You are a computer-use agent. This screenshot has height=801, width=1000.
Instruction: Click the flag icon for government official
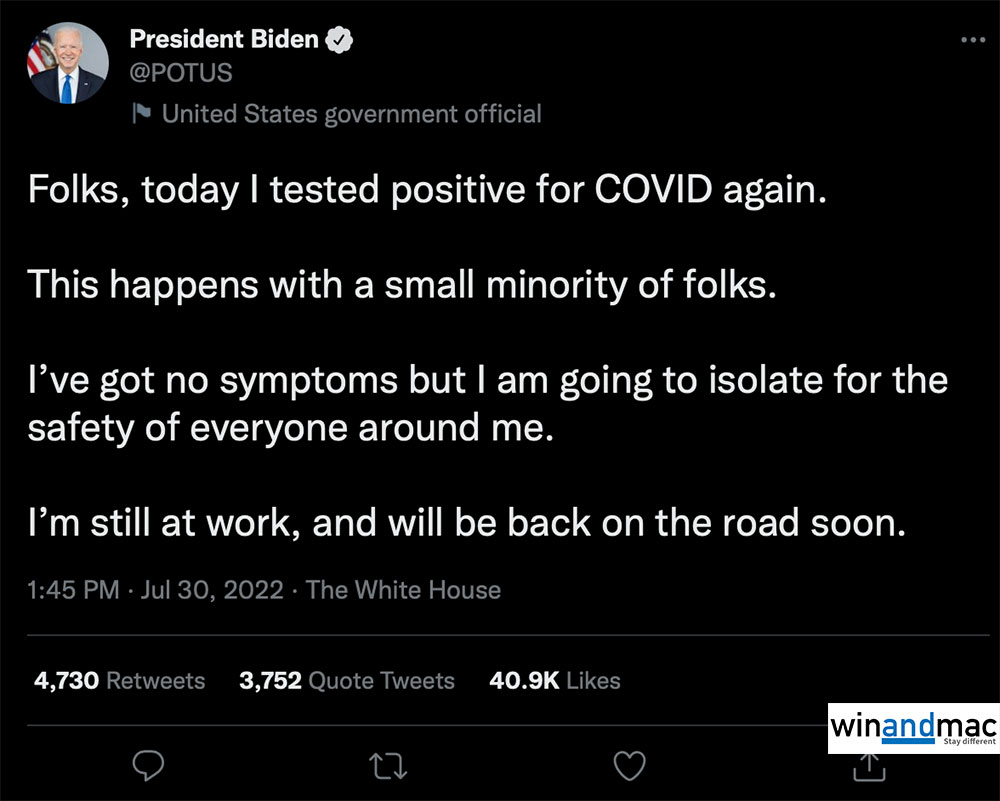[141, 113]
